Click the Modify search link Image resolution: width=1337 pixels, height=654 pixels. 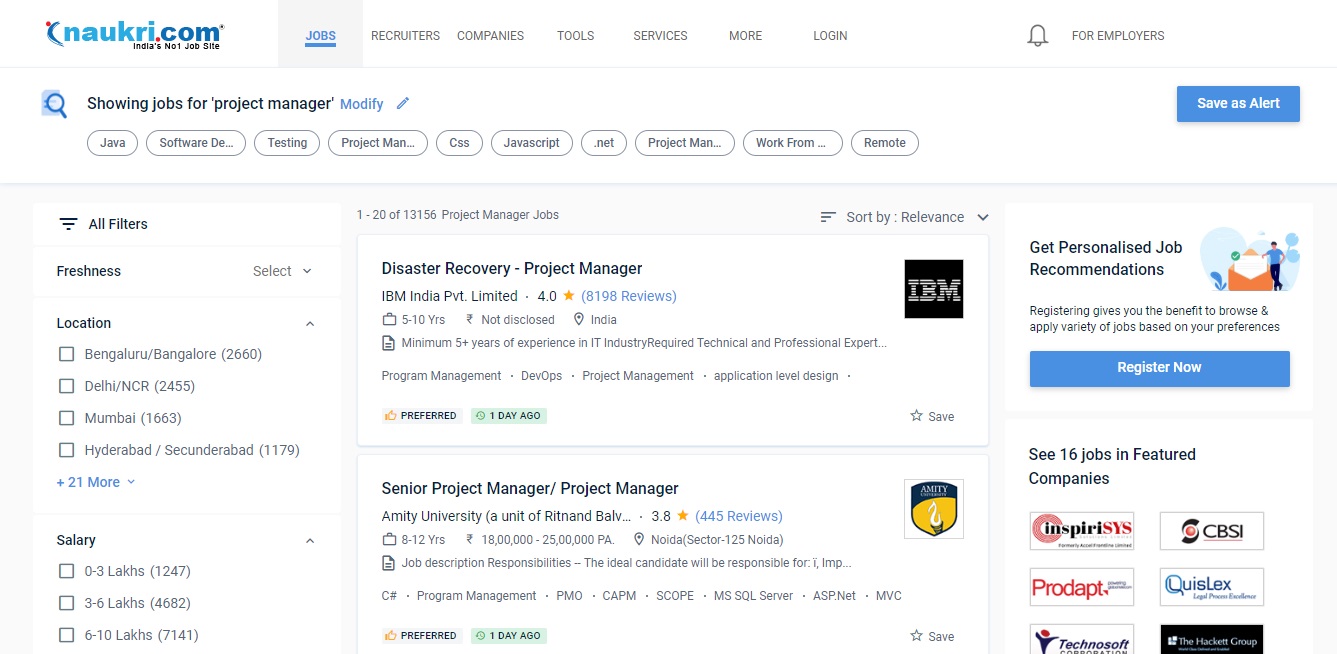tap(361, 104)
